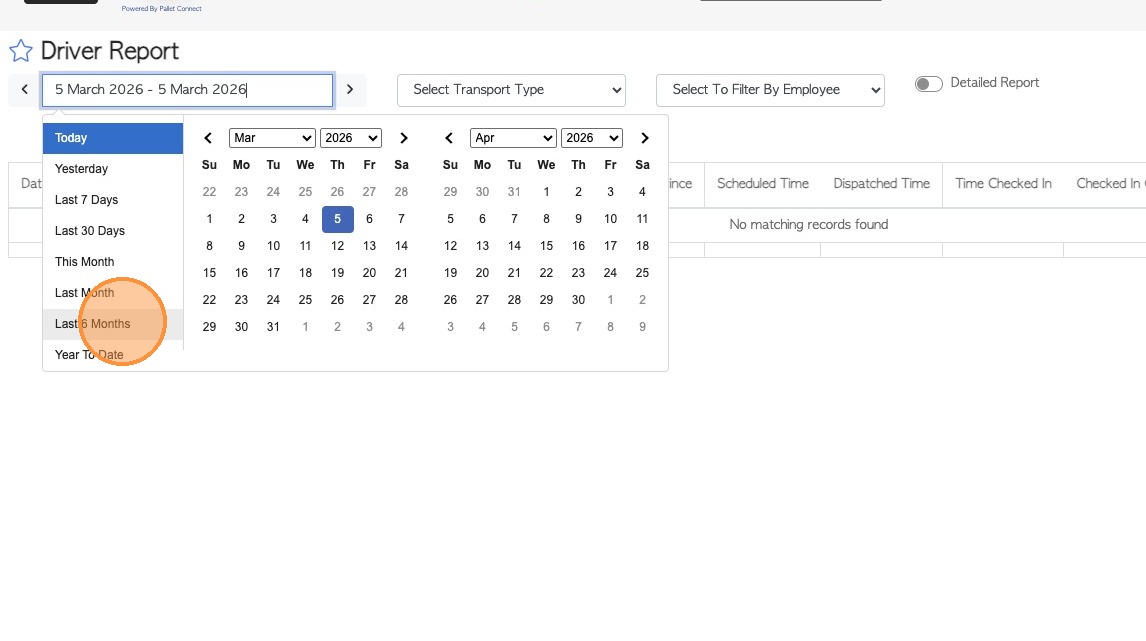Click the date range input field
The height and width of the screenshot is (641, 1146).
pos(188,90)
